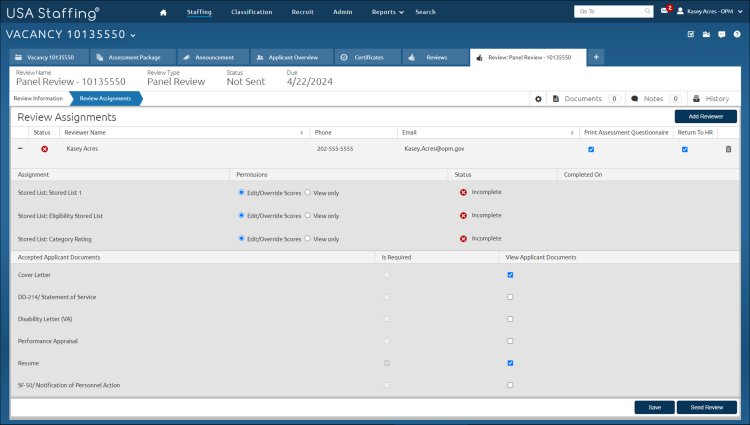
Task: Switch to Certificates tab
Action: (368, 57)
